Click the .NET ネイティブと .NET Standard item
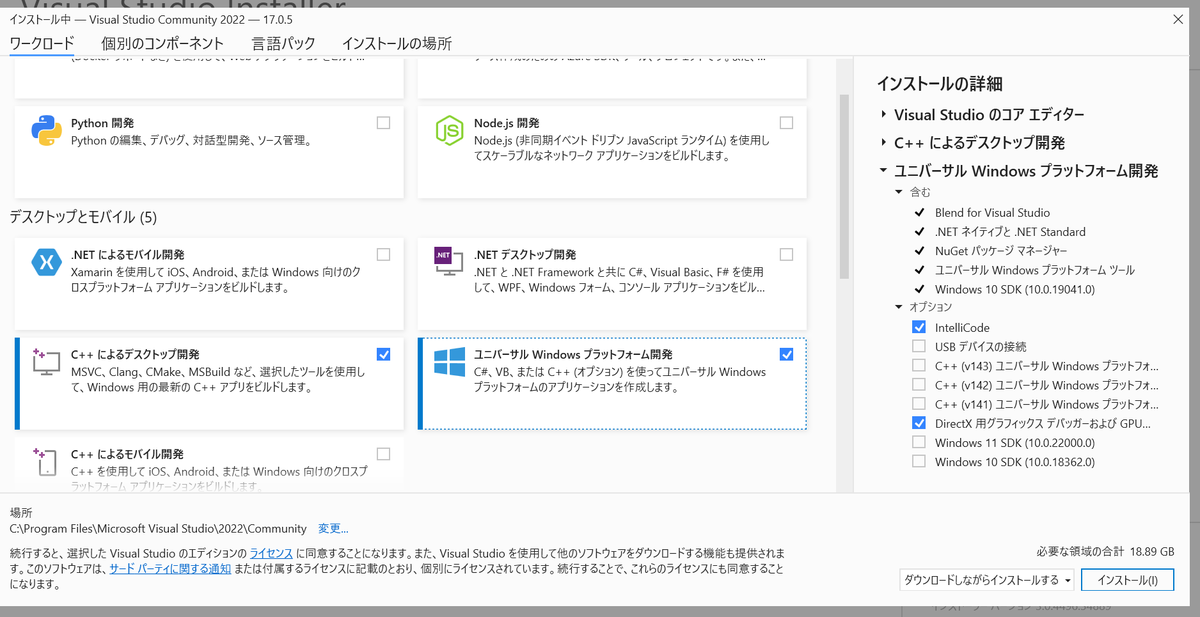1200x617 pixels. (1010, 231)
